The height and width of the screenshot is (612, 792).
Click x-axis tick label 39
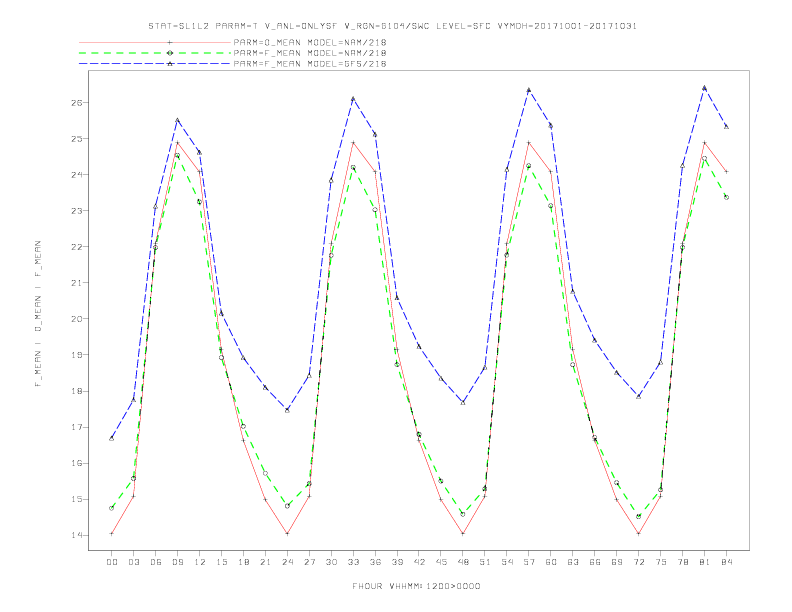tap(397, 562)
